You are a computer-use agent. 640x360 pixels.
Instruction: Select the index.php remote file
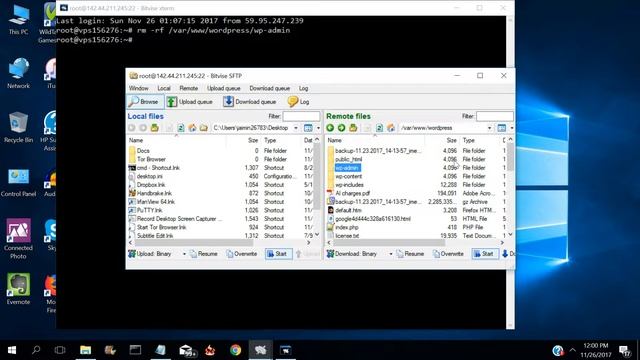pos(347,227)
